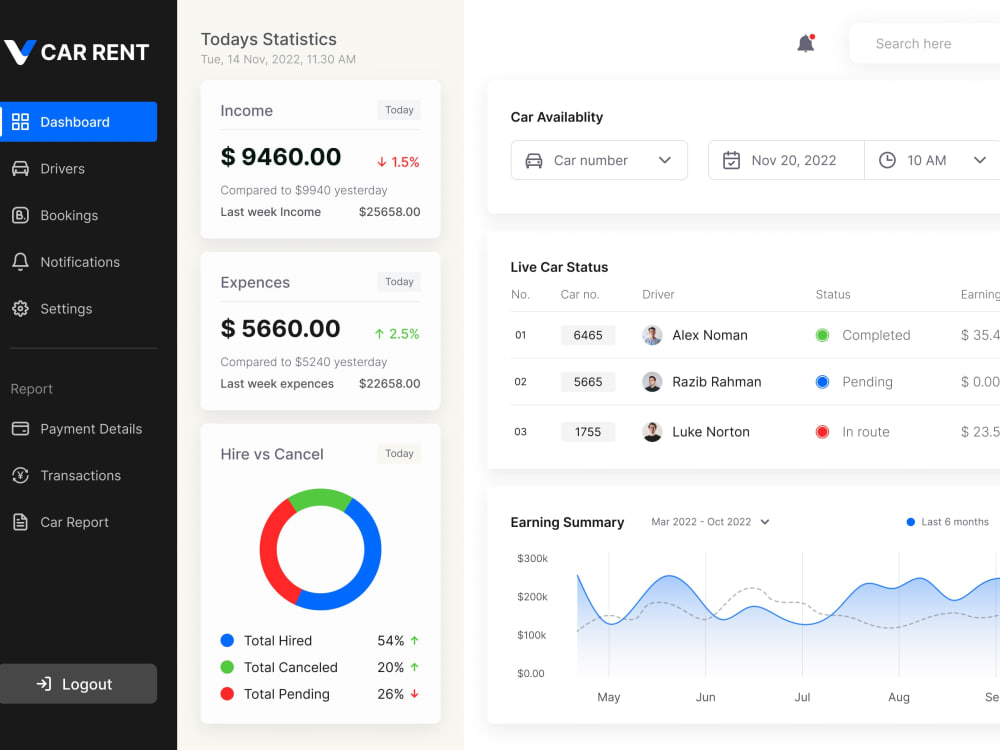Click the green up arrow beside 2.5%
The image size is (1000, 750).
379,334
